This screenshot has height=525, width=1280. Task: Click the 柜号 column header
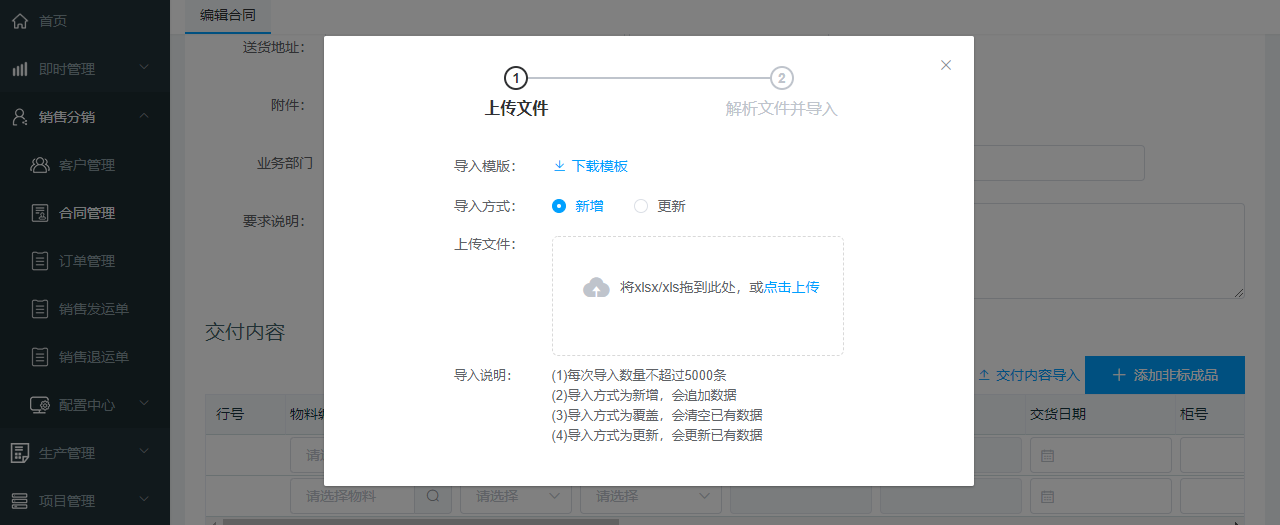pyautogui.click(x=1196, y=414)
